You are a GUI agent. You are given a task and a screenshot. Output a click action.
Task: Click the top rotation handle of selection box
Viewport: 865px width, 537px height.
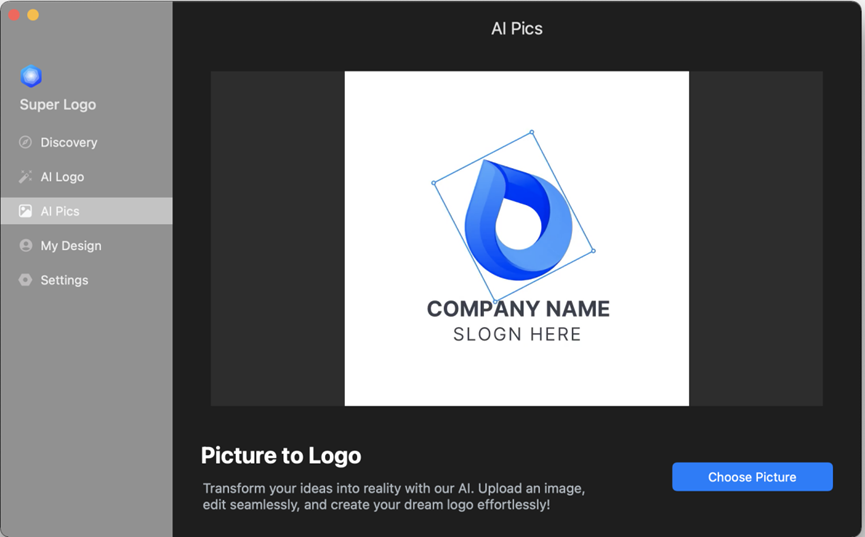pos(532,132)
